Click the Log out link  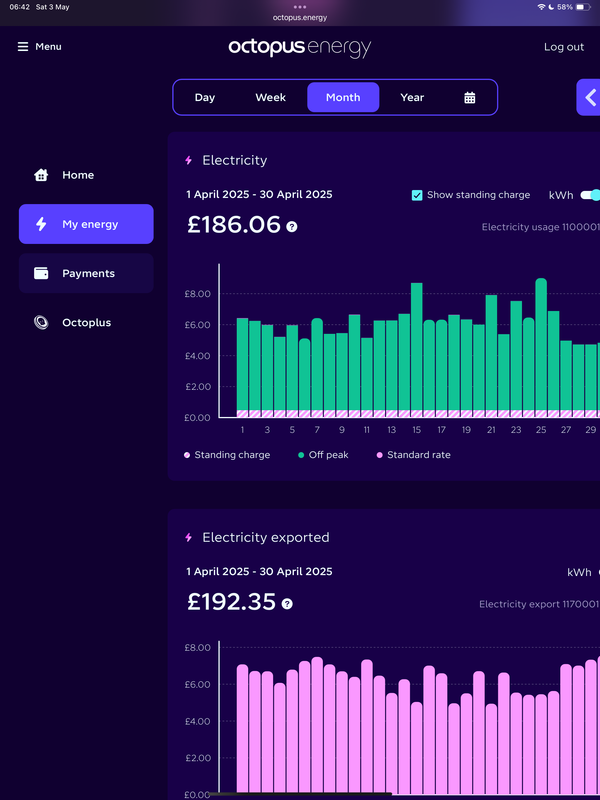(564, 47)
